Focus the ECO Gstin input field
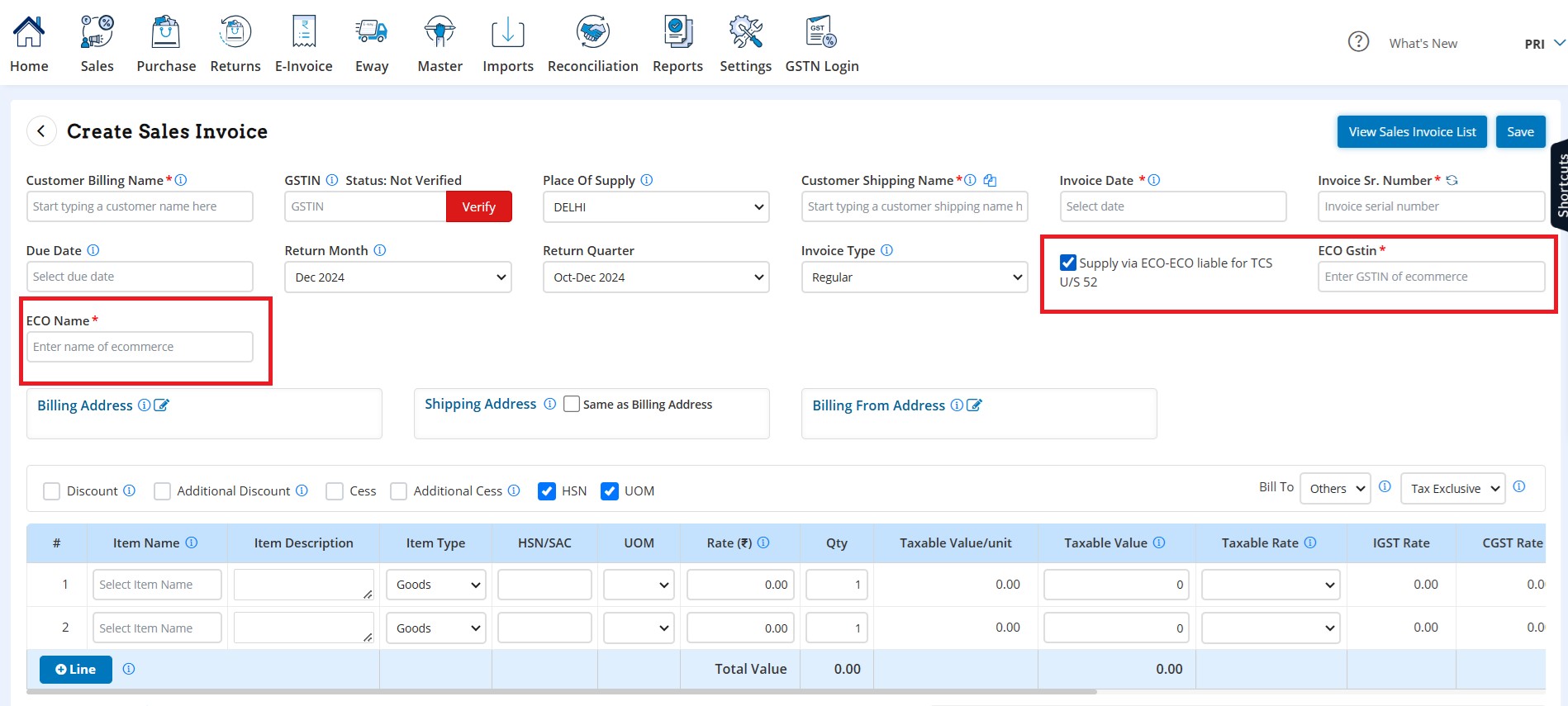This screenshot has height=706, width=1568. pos(1431,277)
